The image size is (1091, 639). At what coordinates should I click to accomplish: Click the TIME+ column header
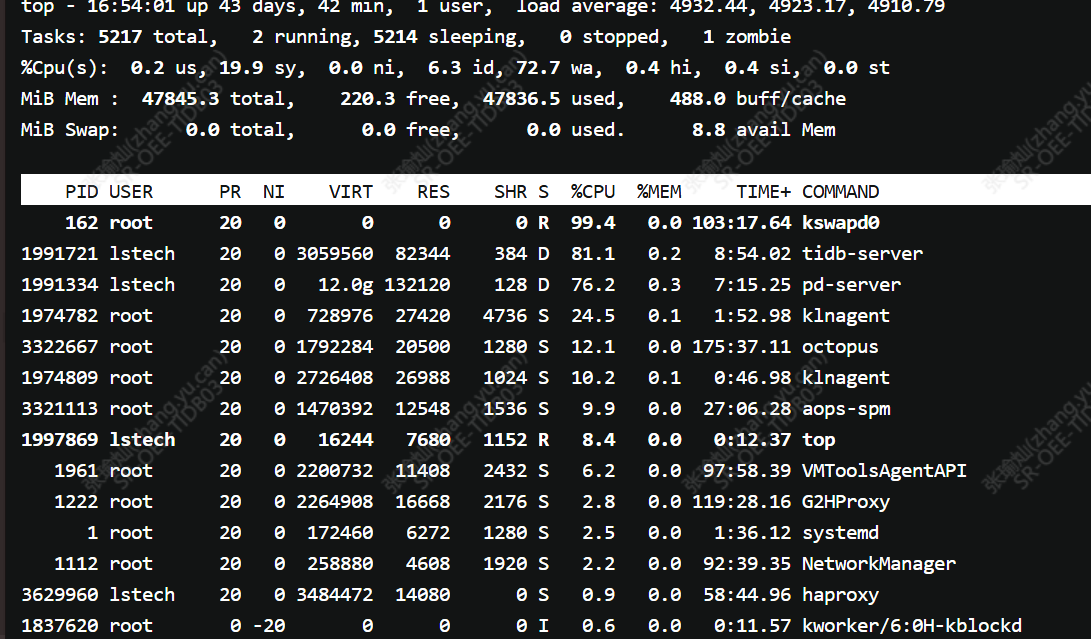764,192
